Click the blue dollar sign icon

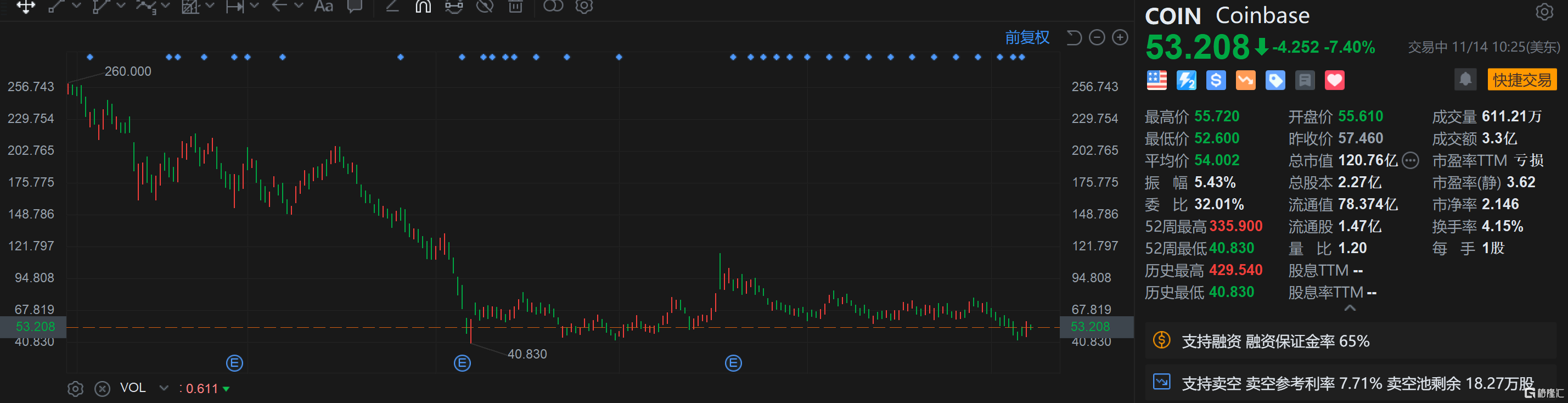1216,80
